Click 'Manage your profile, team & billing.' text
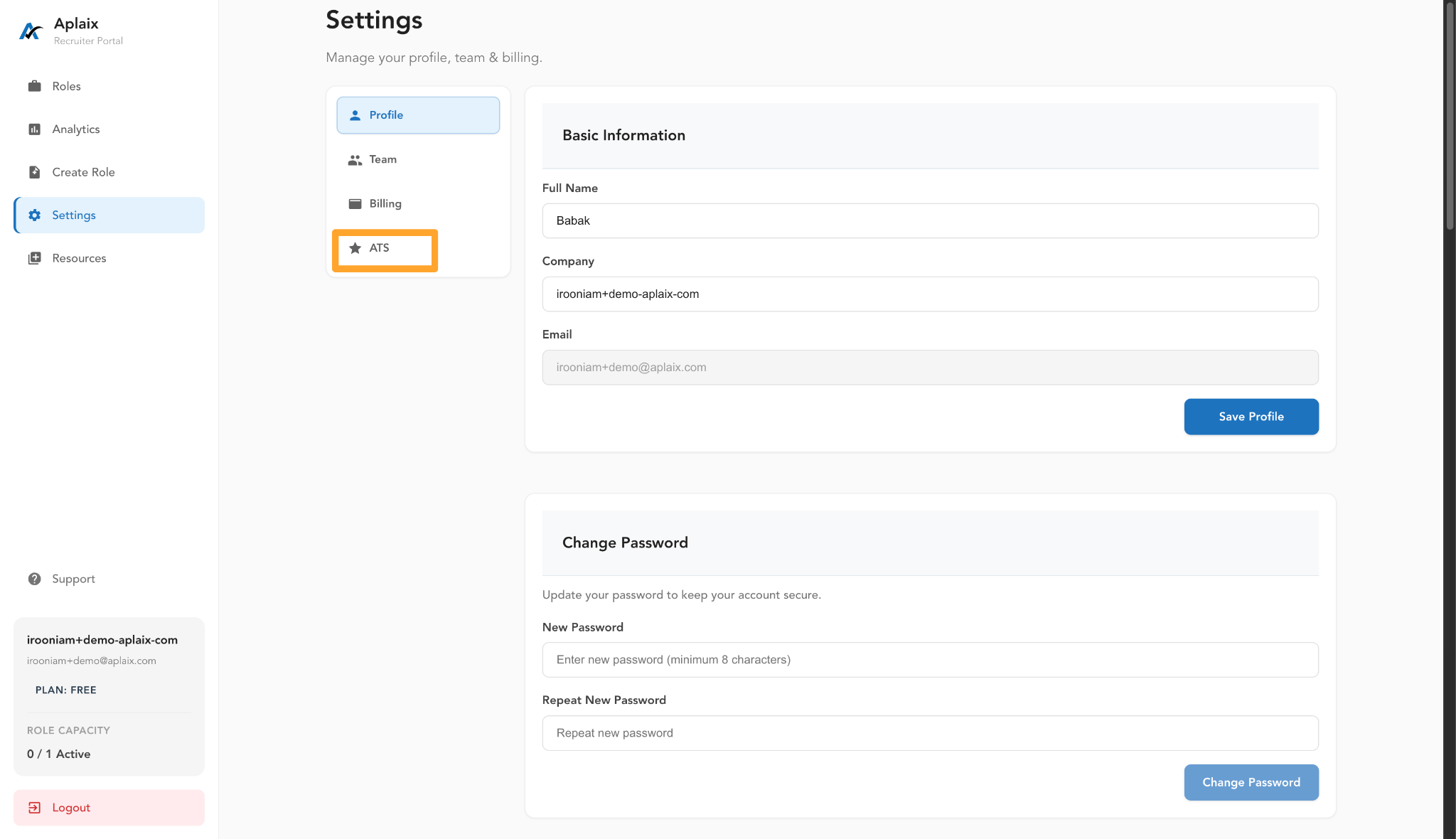Viewport: 1456px width, 839px height. (x=434, y=58)
